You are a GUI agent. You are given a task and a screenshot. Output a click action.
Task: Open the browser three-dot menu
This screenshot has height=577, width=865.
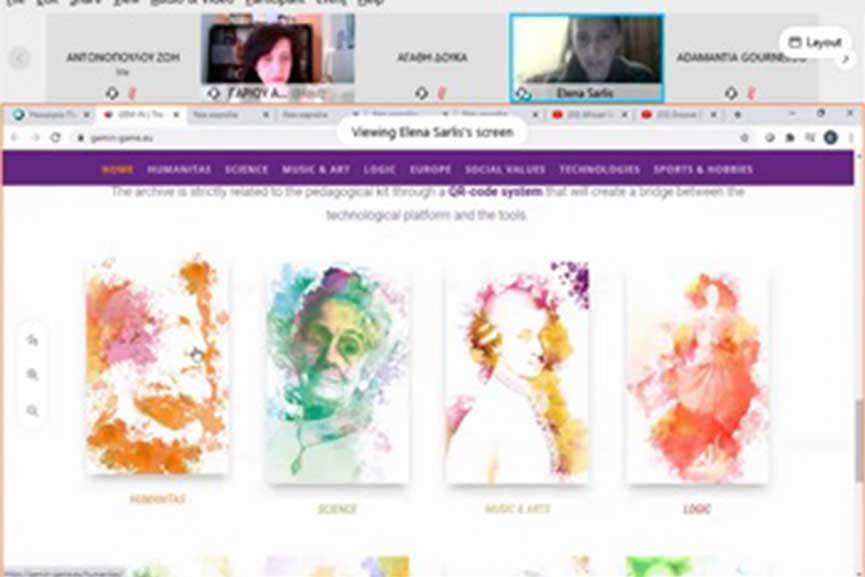(851, 138)
